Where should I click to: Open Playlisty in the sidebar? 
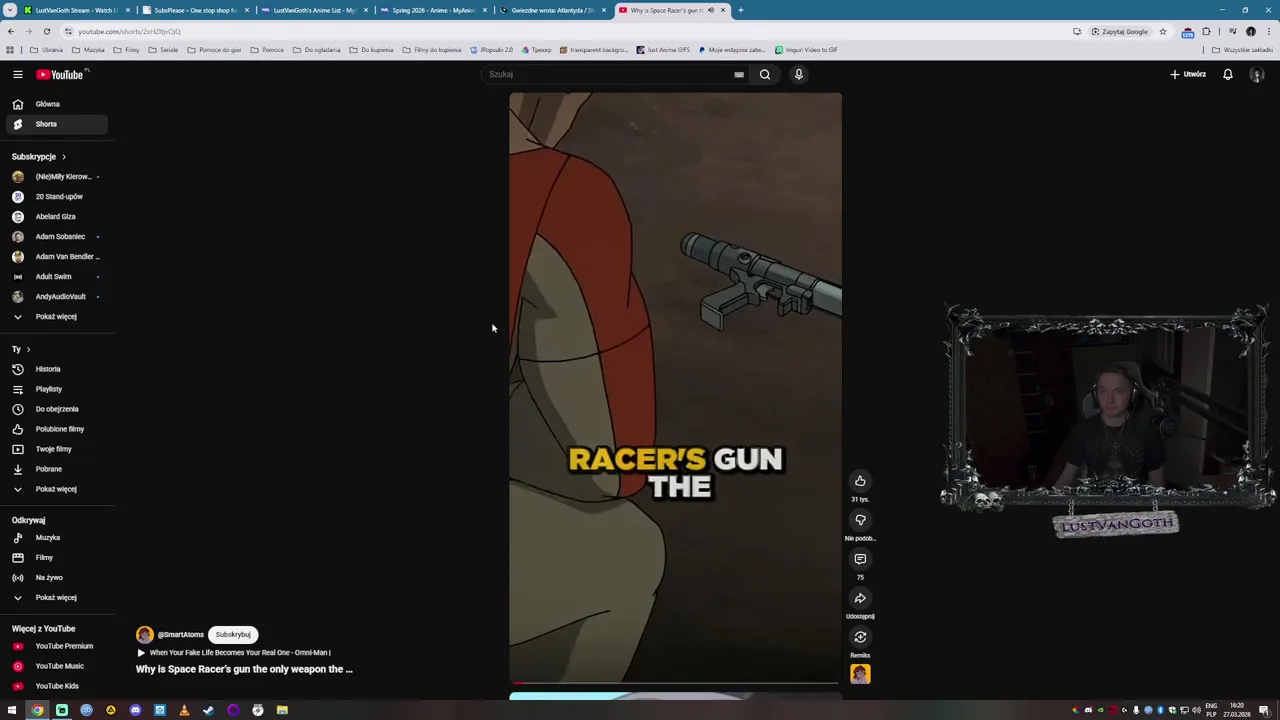pos(55,389)
